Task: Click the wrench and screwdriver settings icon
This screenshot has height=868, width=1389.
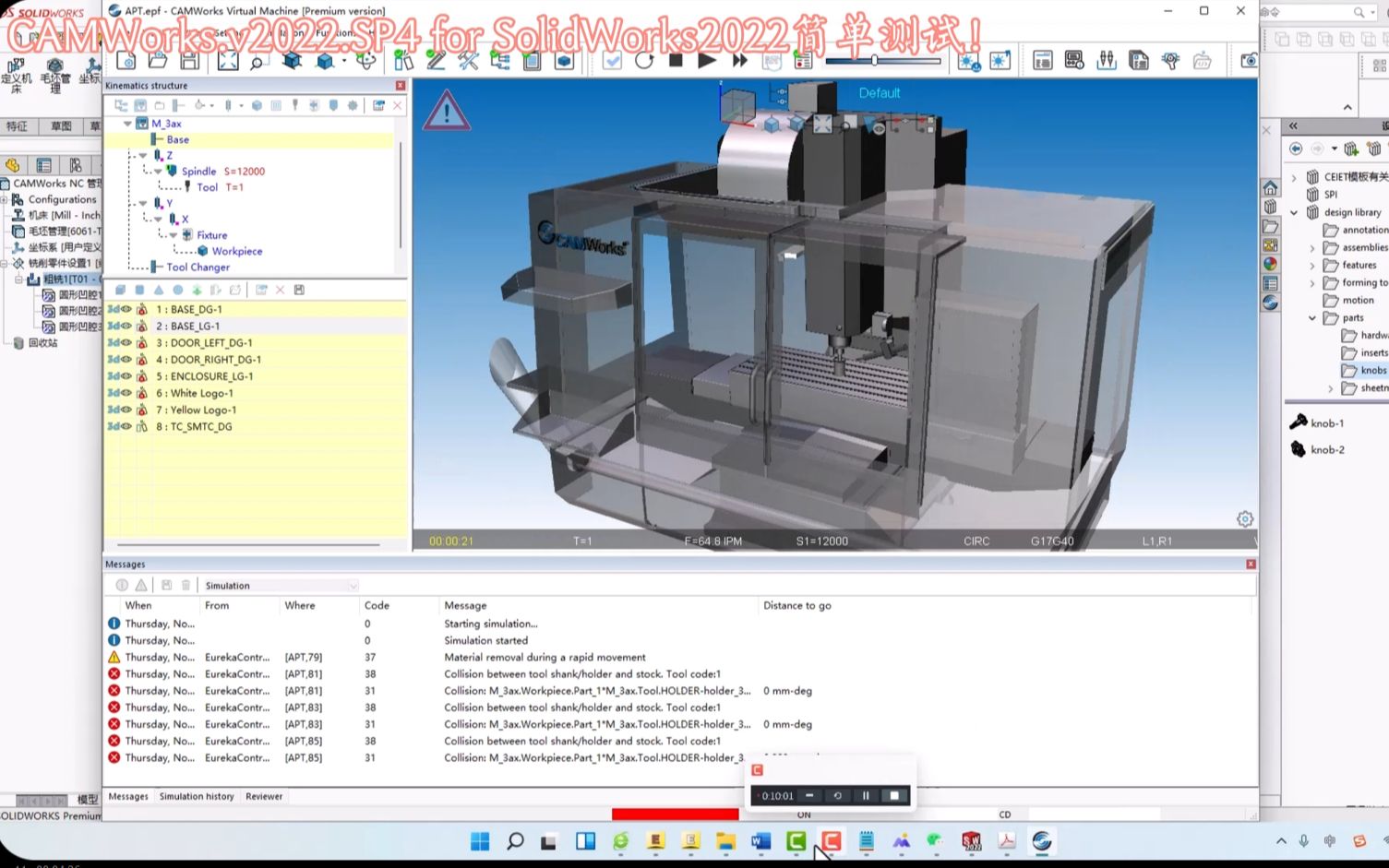Action: pyautogui.click(x=469, y=61)
